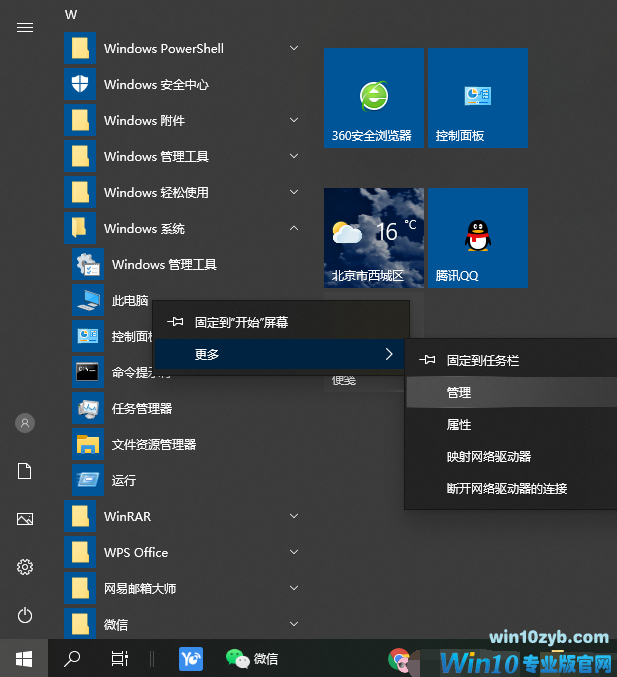Click the Windows 安全中心 label
The height and width of the screenshot is (677, 617).
tap(156, 84)
